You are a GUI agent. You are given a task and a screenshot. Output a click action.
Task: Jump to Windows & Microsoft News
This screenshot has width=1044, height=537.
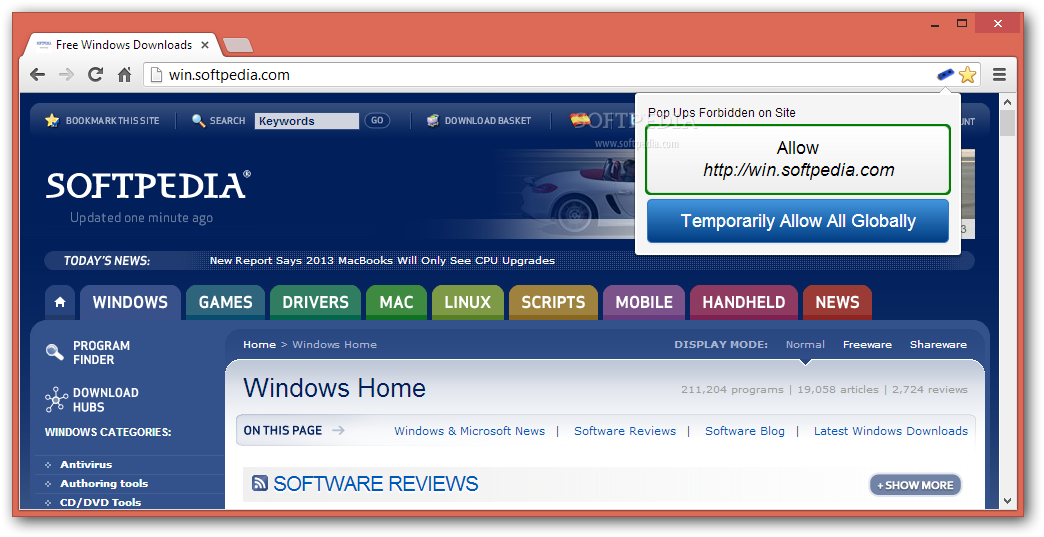click(x=469, y=431)
